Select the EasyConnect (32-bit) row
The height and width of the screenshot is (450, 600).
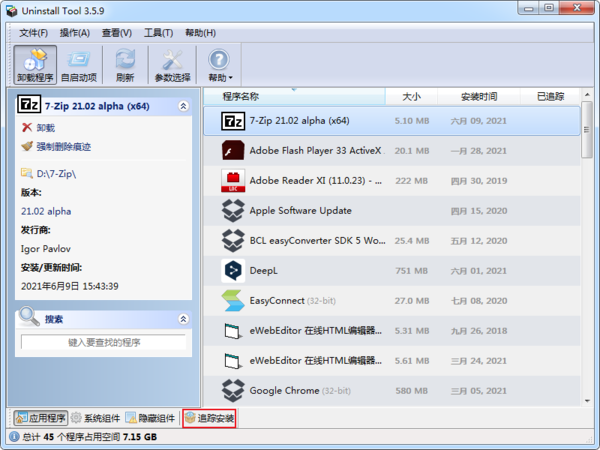[x=392, y=301]
